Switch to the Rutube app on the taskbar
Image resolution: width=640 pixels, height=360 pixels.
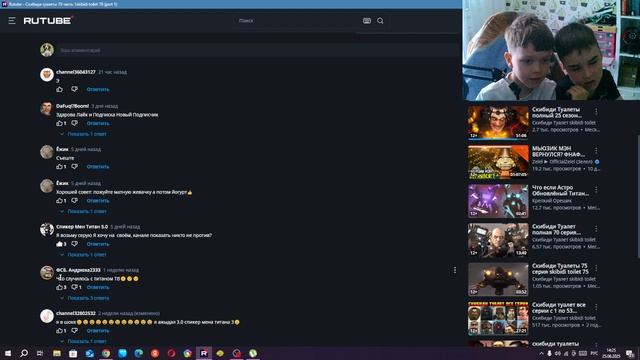click(x=204, y=353)
